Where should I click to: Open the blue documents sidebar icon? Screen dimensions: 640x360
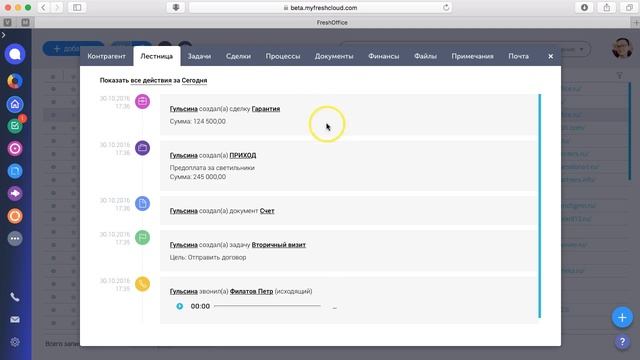(x=15, y=171)
